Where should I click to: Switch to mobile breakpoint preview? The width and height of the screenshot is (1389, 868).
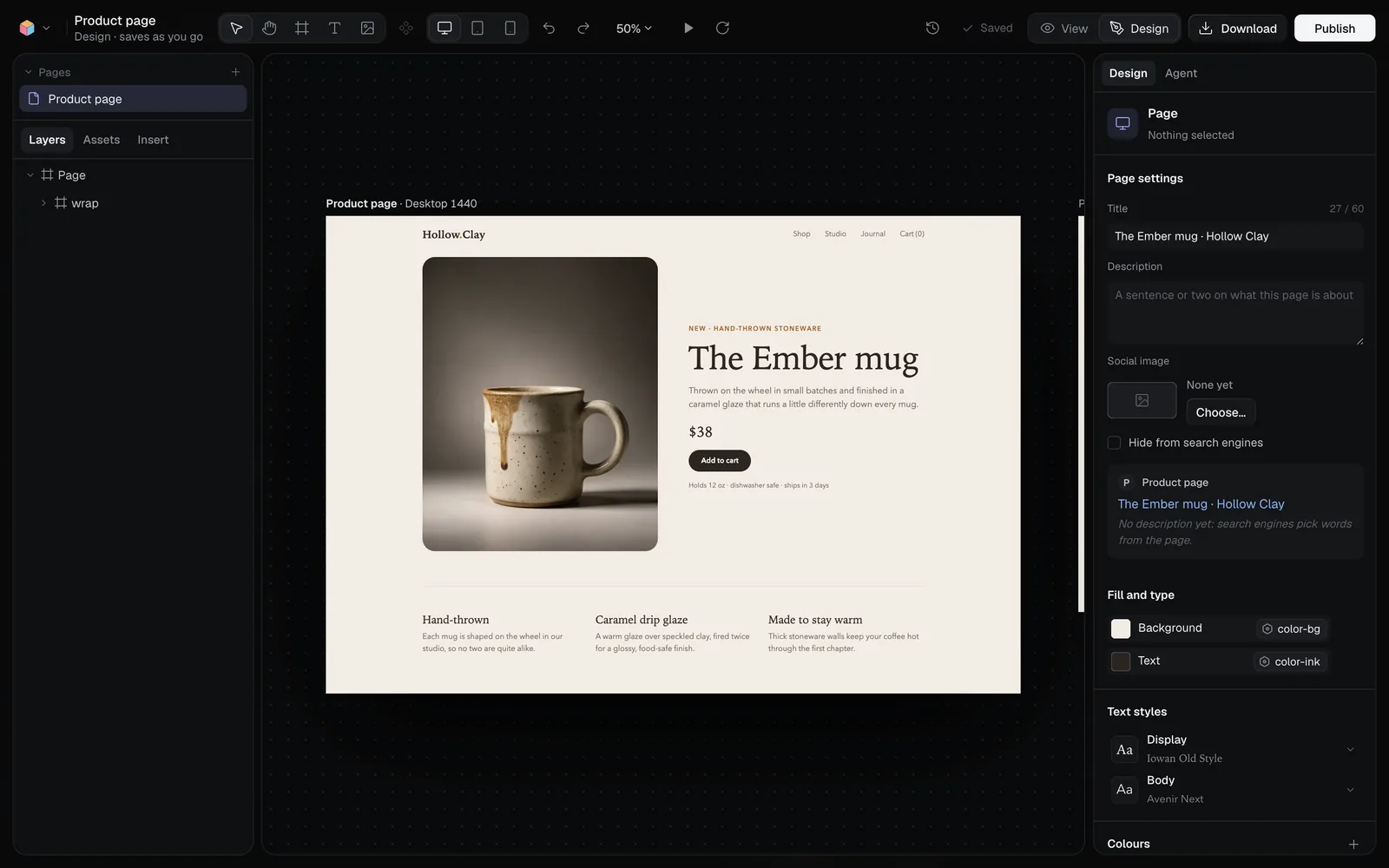pyautogui.click(x=510, y=28)
